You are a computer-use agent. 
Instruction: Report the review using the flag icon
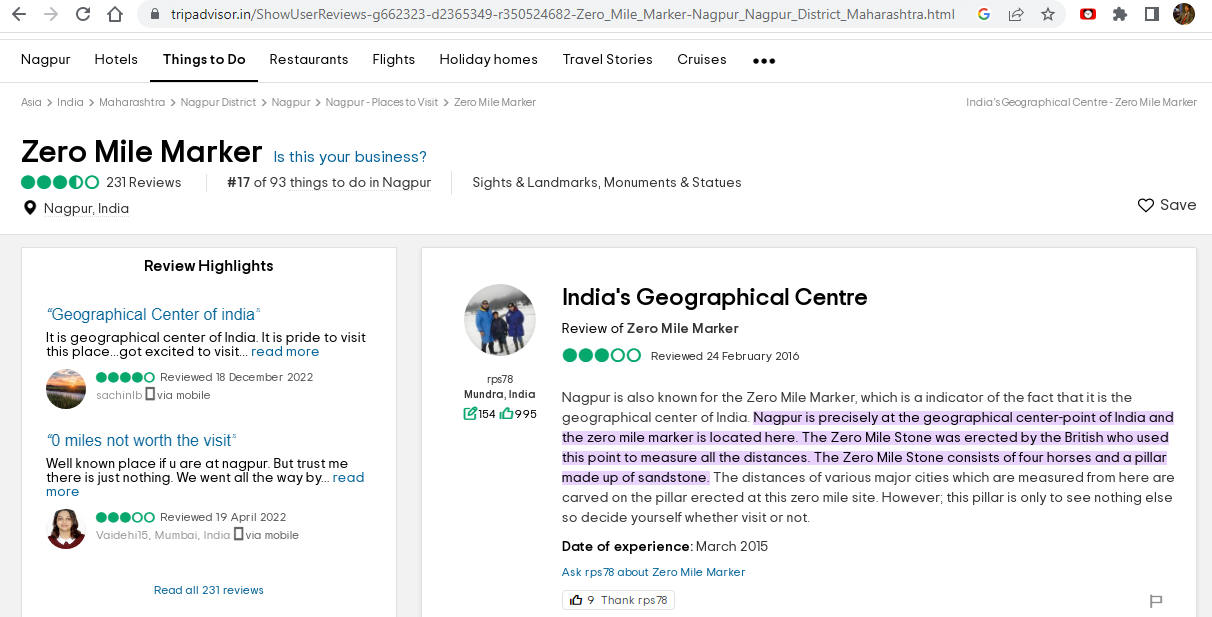(x=1156, y=601)
